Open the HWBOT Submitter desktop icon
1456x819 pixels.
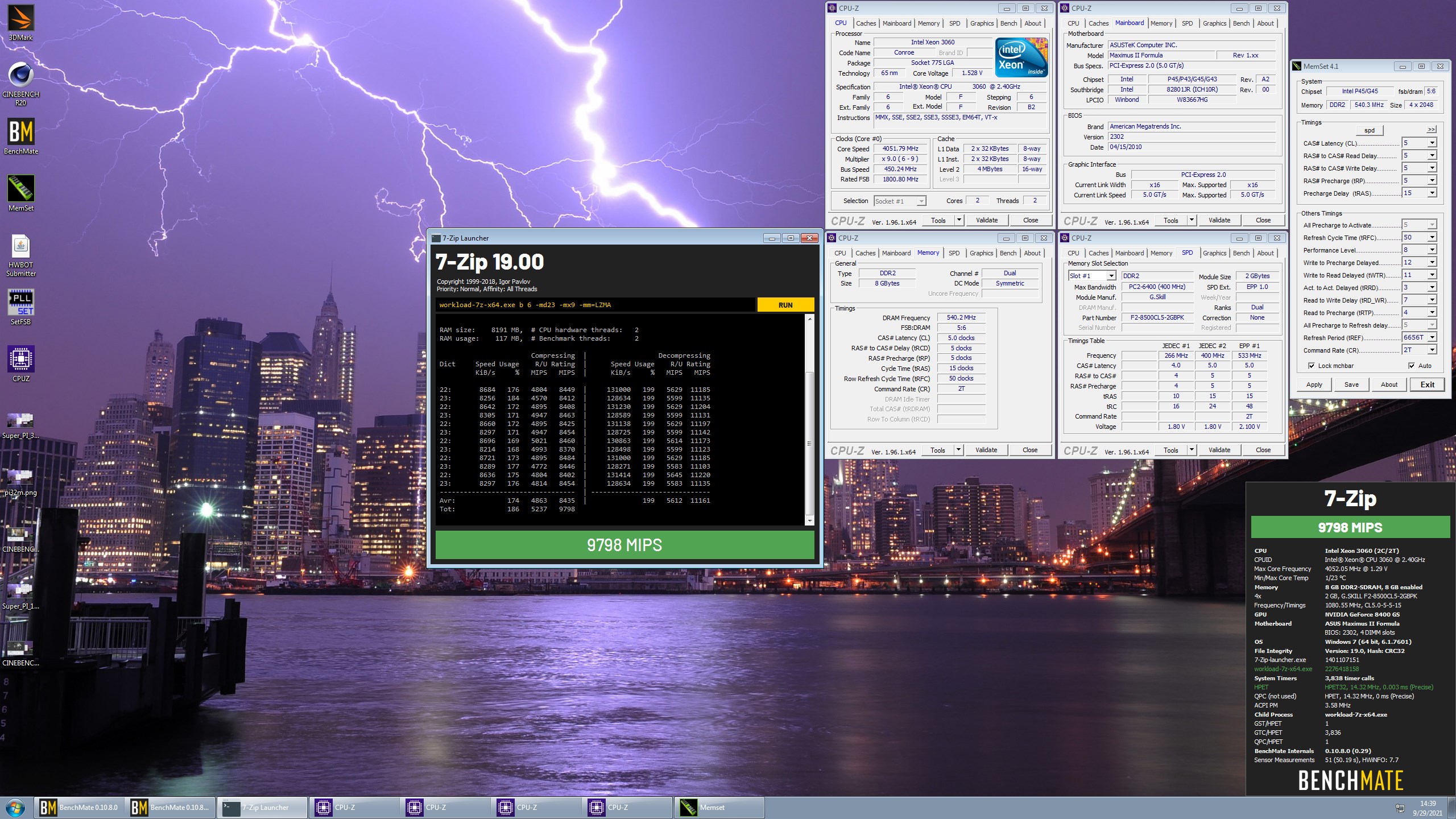(x=21, y=256)
